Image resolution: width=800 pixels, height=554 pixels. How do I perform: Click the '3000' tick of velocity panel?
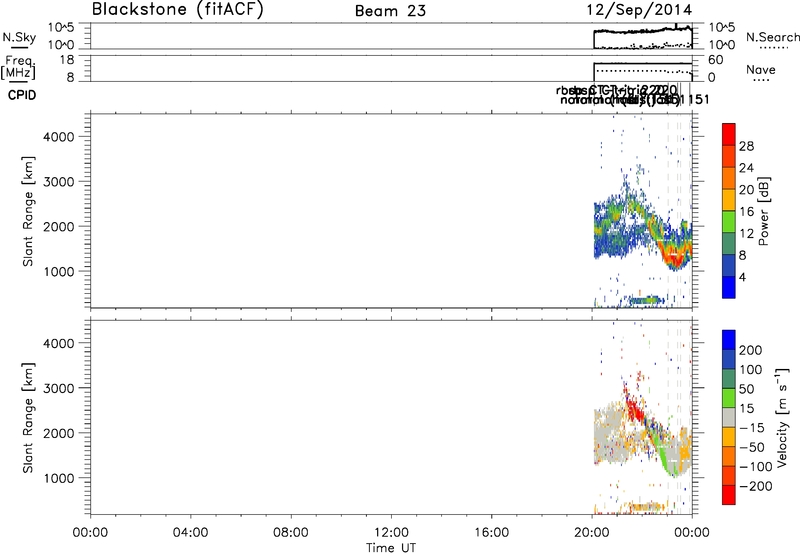click(58, 388)
